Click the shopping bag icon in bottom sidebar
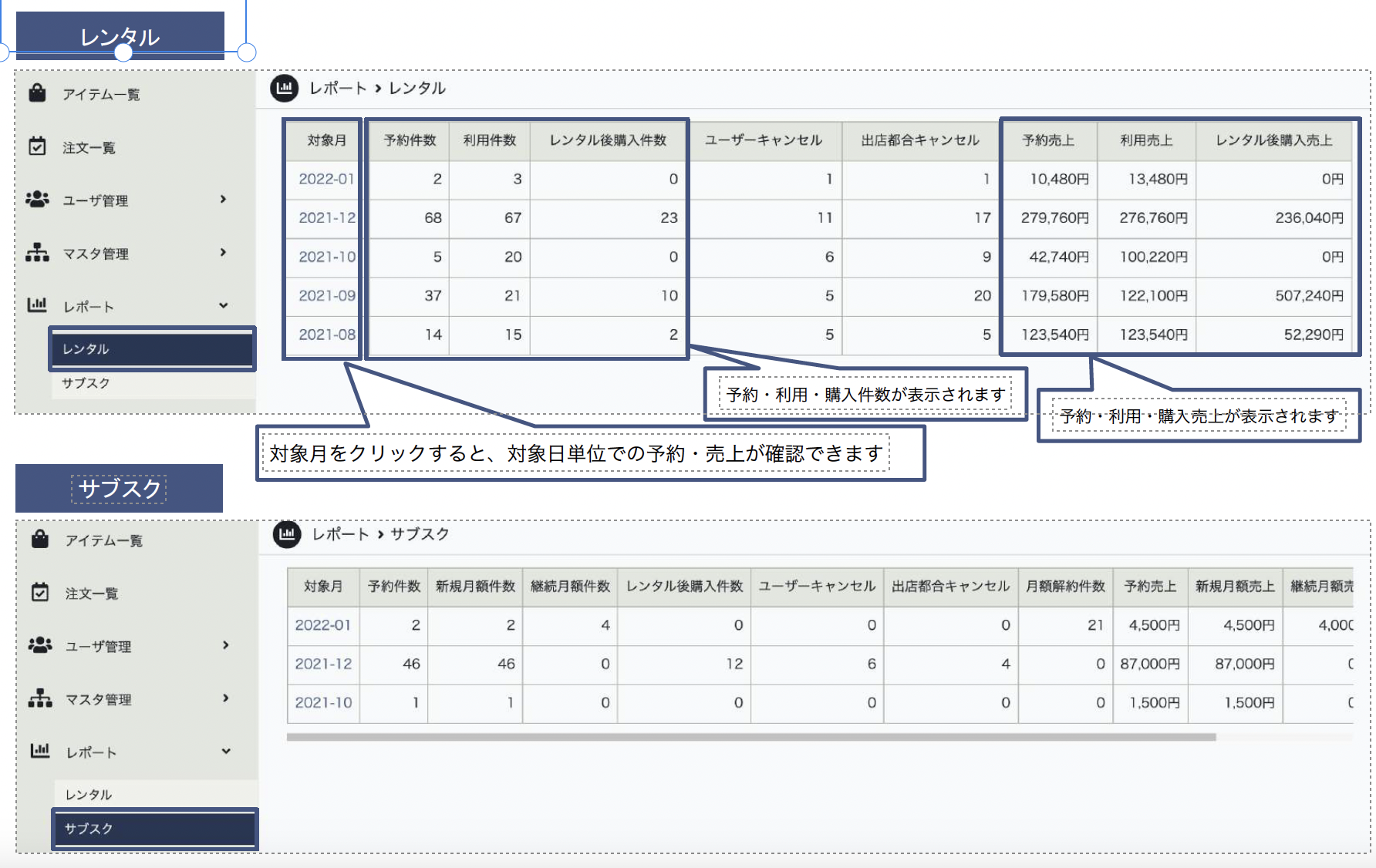This screenshot has width=1376, height=868. coord(40,540)
